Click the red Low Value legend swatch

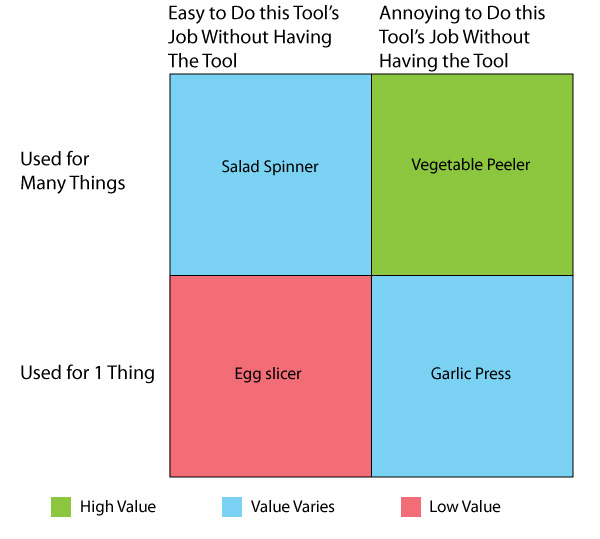[411, 507]
